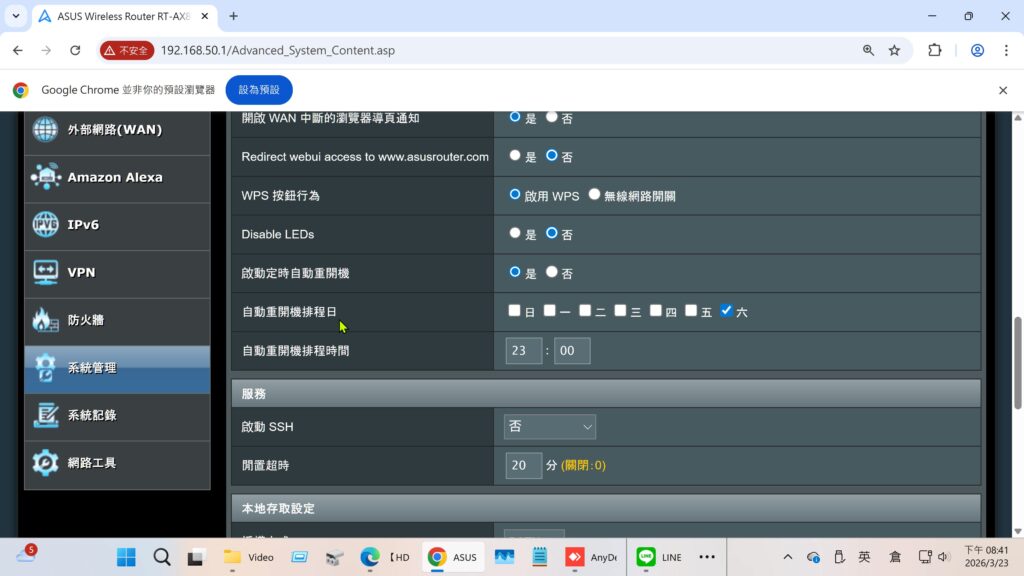Click the 系統記錄 log icon
1024x576 pixels.
pos(46,415)
